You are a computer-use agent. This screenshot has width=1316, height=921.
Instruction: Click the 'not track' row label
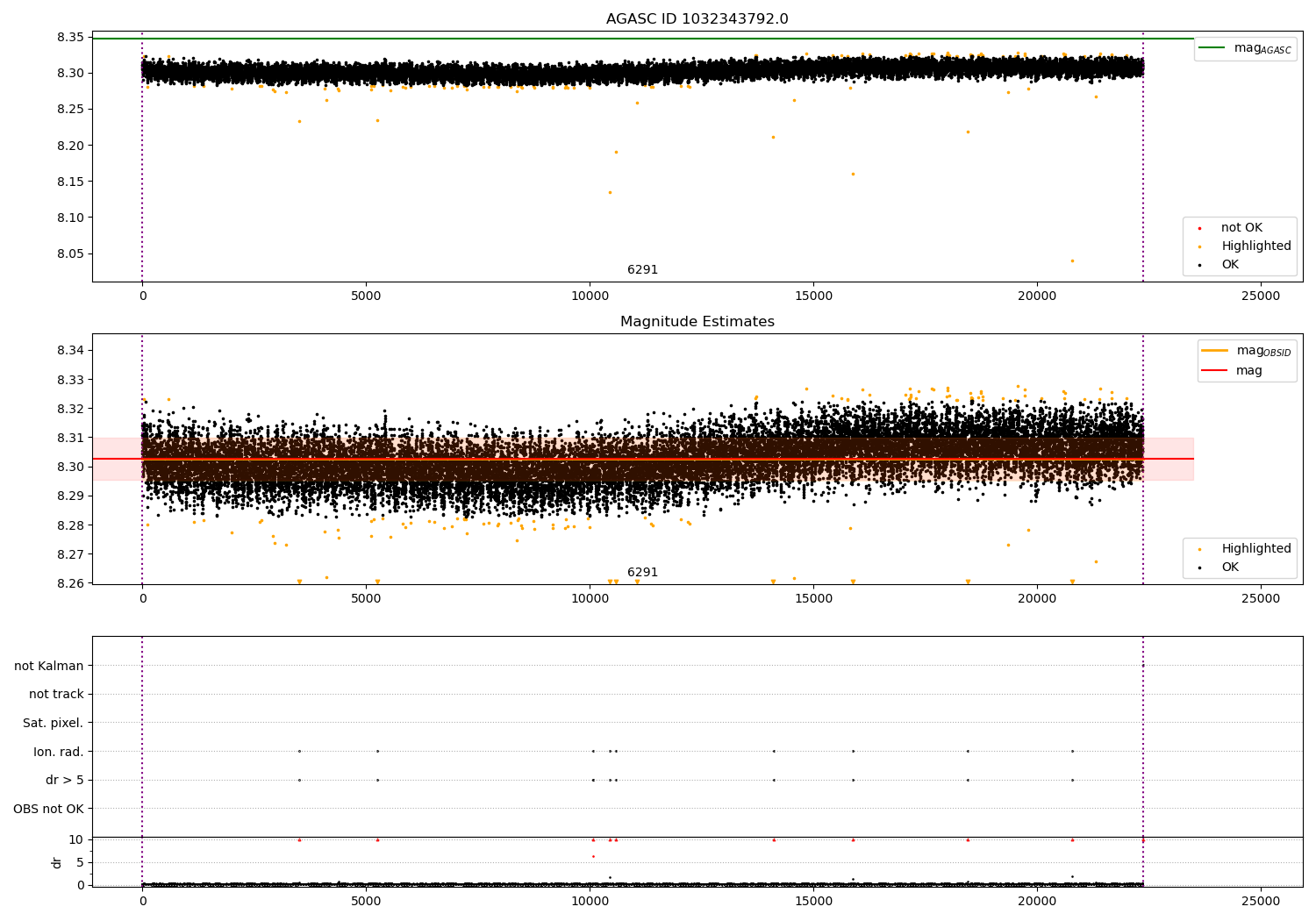click(x=56, y=695)
